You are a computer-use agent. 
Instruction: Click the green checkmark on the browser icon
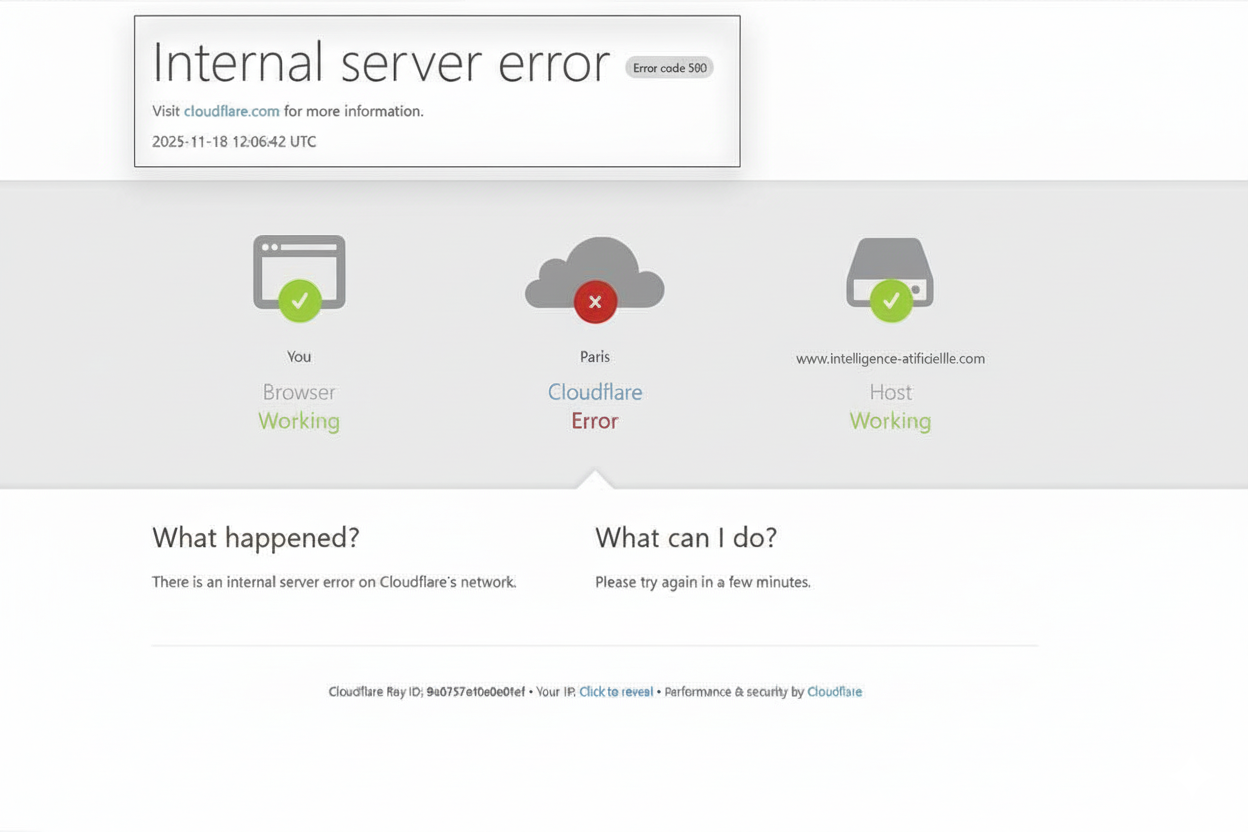click(299, 301)
